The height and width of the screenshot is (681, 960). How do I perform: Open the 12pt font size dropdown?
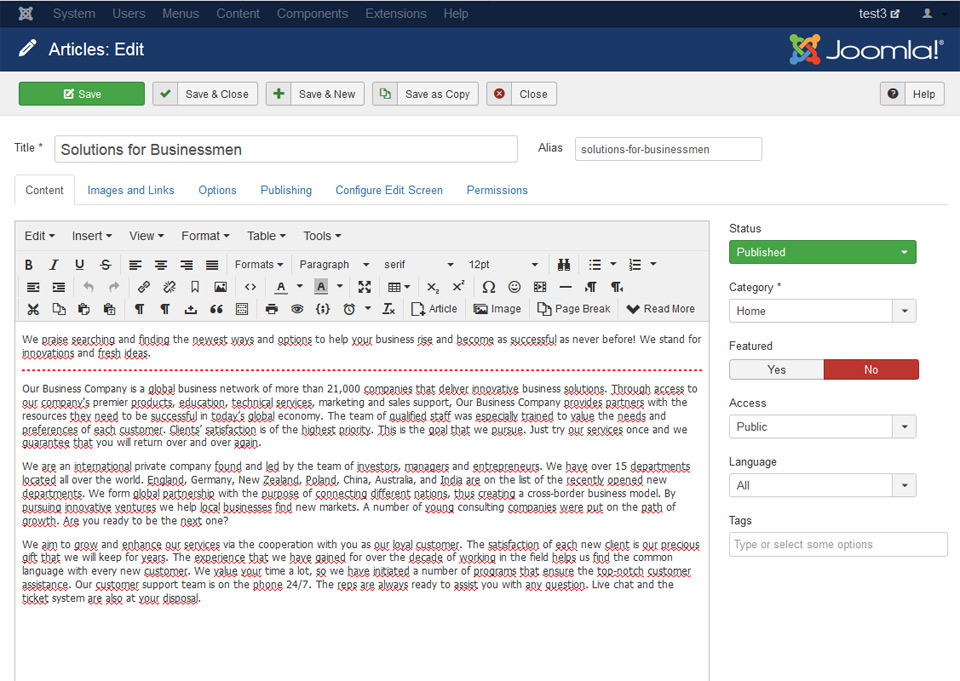(x=503, y=265)
